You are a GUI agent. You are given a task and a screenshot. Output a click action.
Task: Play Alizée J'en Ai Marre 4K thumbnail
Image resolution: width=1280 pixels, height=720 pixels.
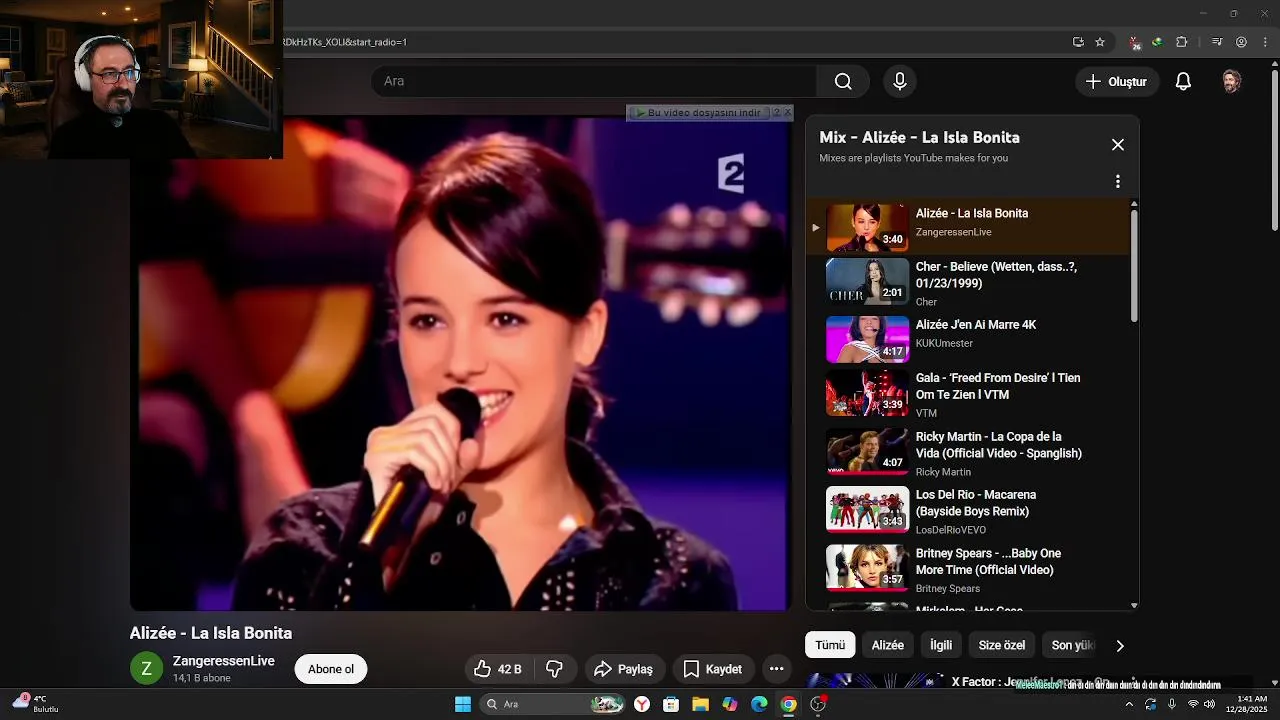(867, 339)
